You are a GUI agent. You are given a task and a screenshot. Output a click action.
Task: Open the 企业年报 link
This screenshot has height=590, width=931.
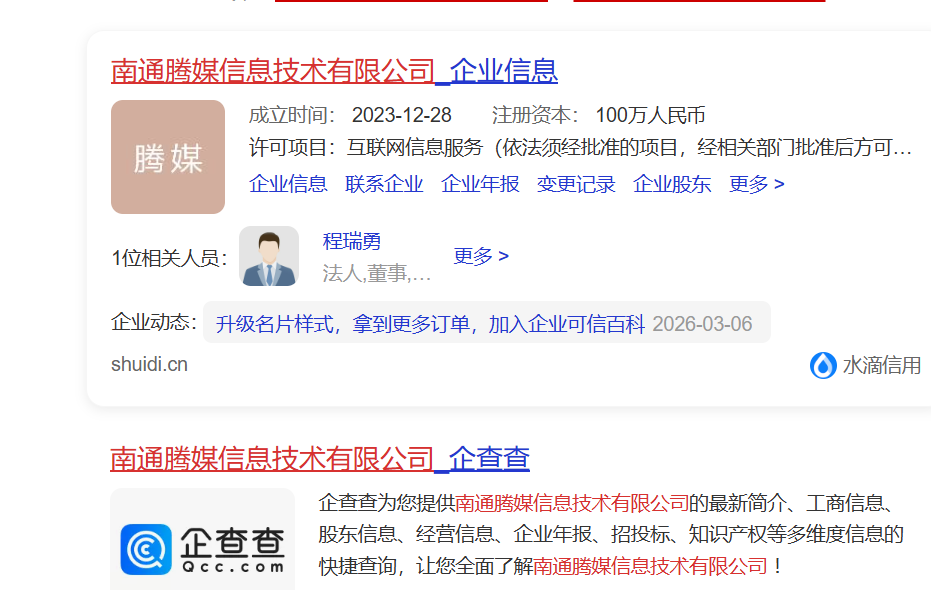(x=480, y=184)
